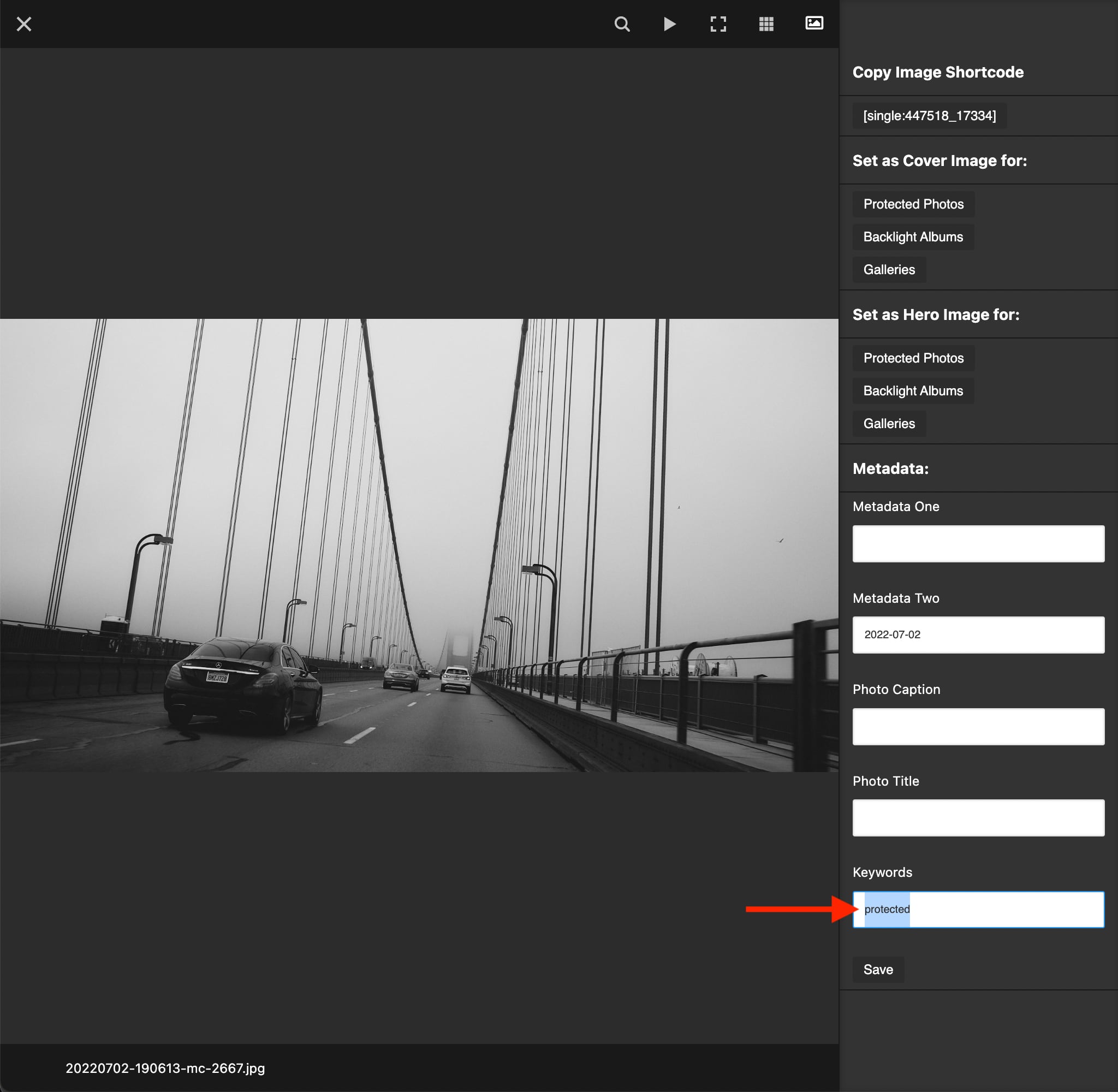Image resolution: width=1118 pixels, height=1092 pixels.
Task: Focus the Metadata One field
Action: pos(978,544)
